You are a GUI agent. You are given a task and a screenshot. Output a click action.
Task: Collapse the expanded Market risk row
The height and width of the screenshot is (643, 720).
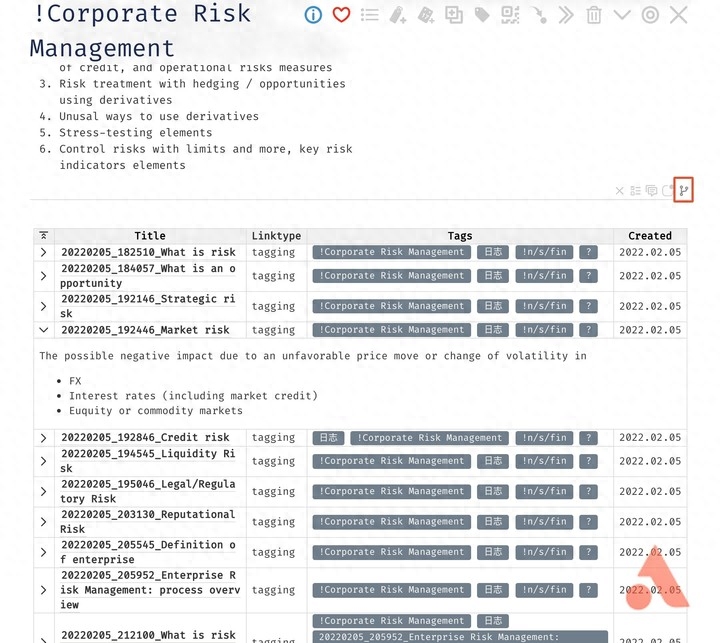point(43,330)
